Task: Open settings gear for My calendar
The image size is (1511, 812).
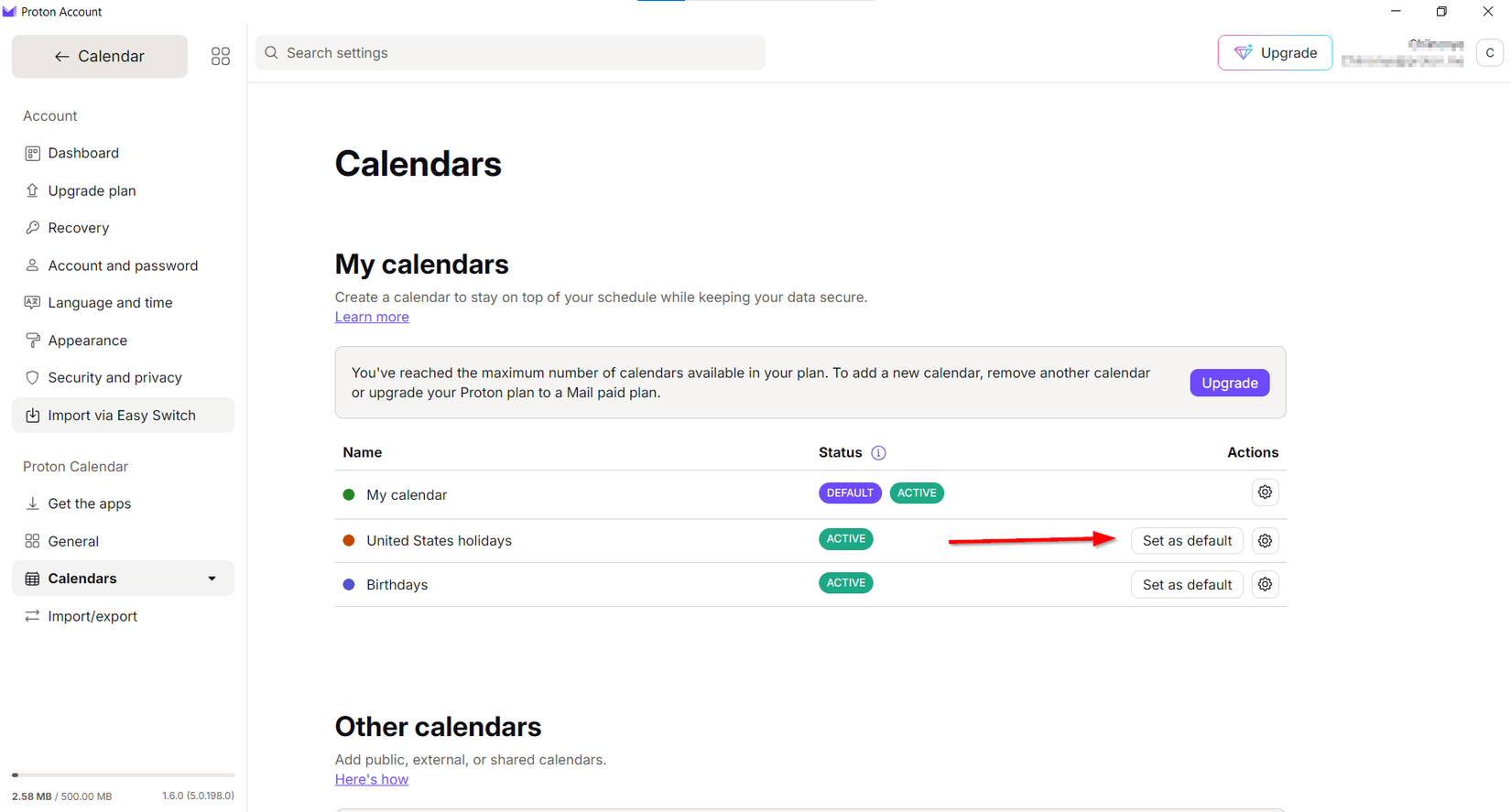Action: click(x=1265, y=492)
